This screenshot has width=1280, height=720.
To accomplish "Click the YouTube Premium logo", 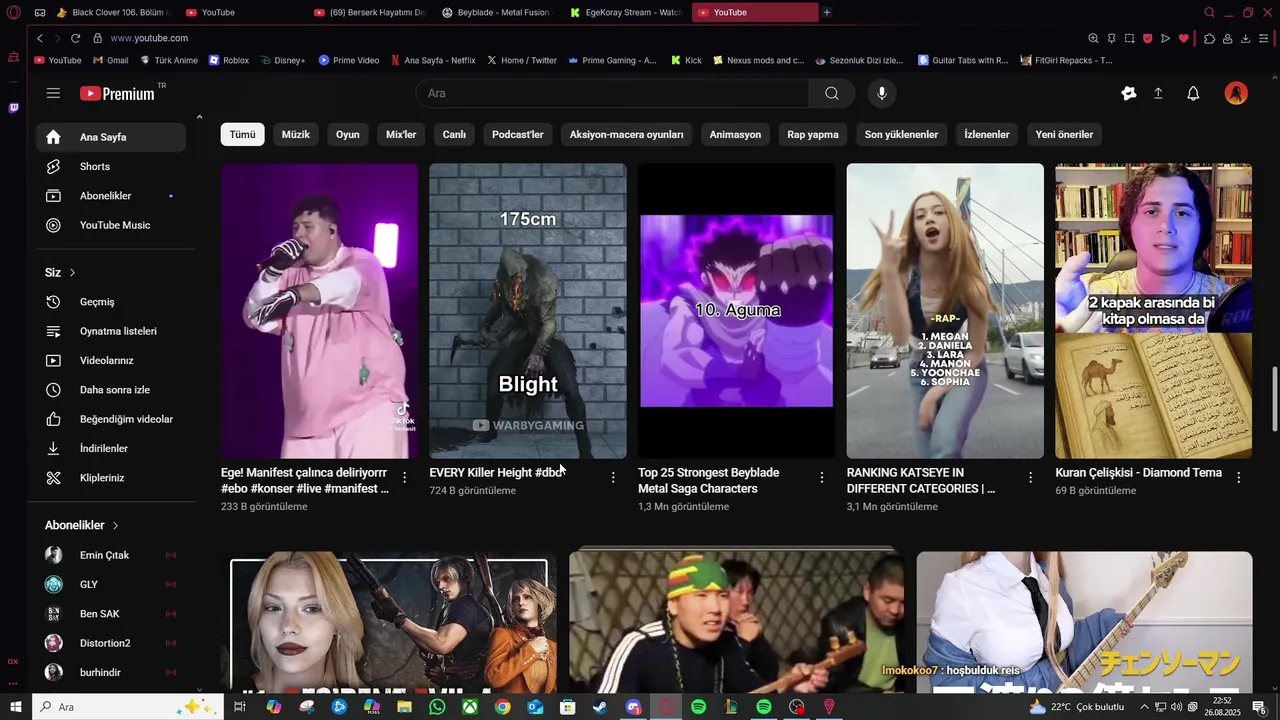I will pos(118,93).
